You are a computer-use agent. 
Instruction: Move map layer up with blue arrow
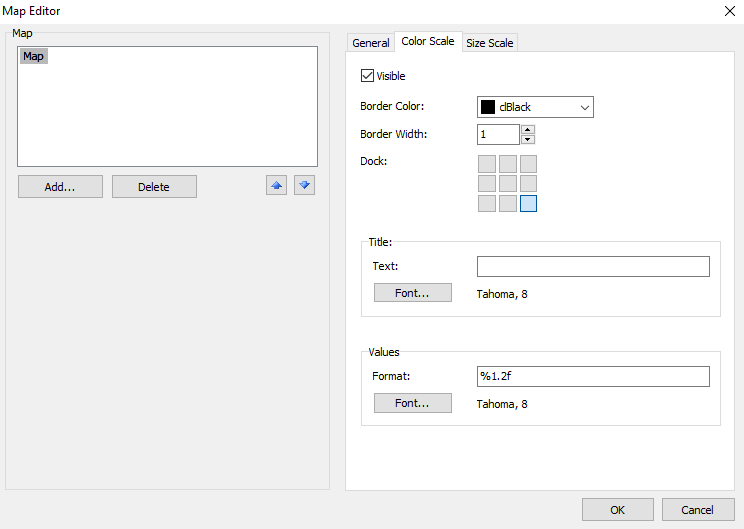tap(276, 186)
